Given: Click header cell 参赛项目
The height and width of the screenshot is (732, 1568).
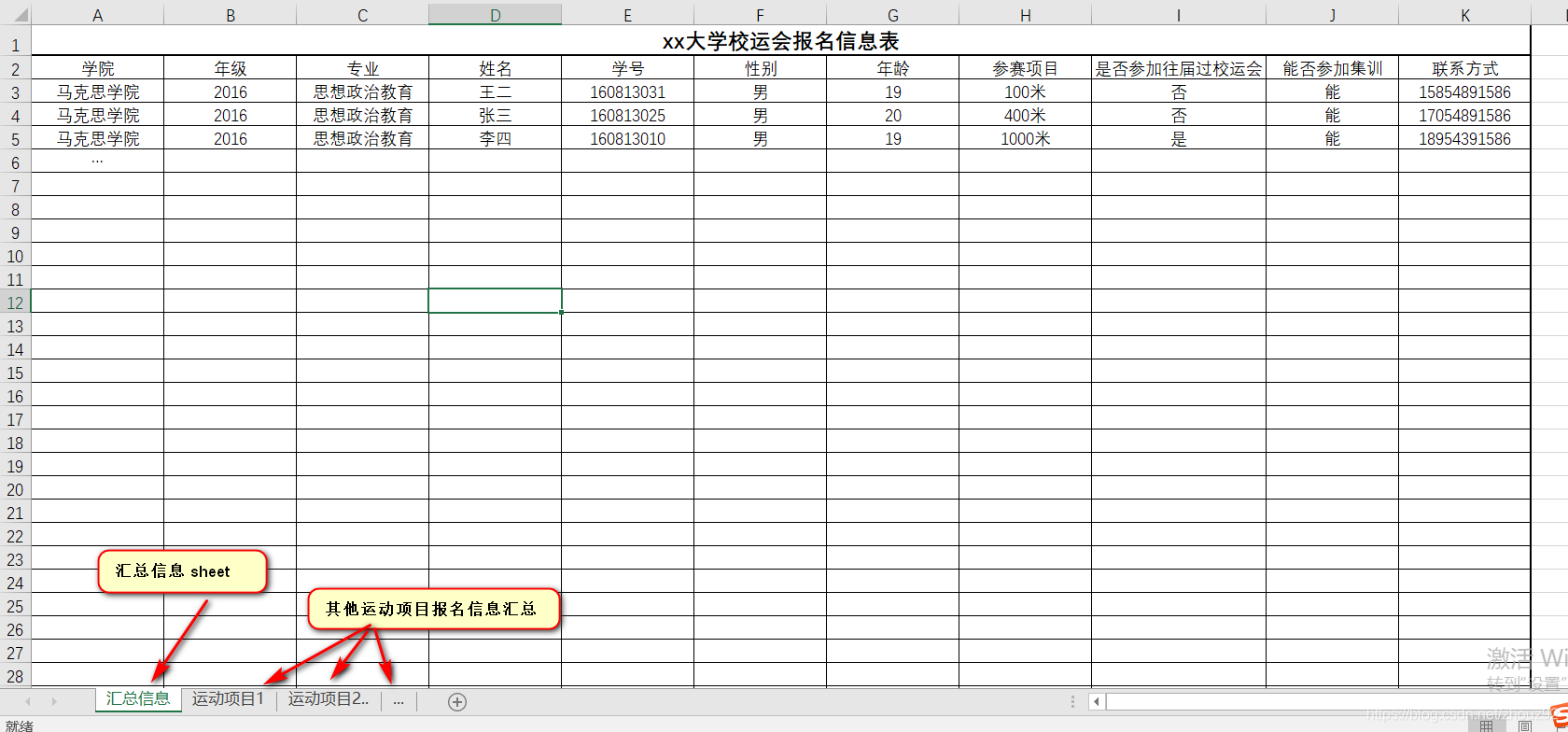Looking at the screenshot, I should click(1026, 68).
